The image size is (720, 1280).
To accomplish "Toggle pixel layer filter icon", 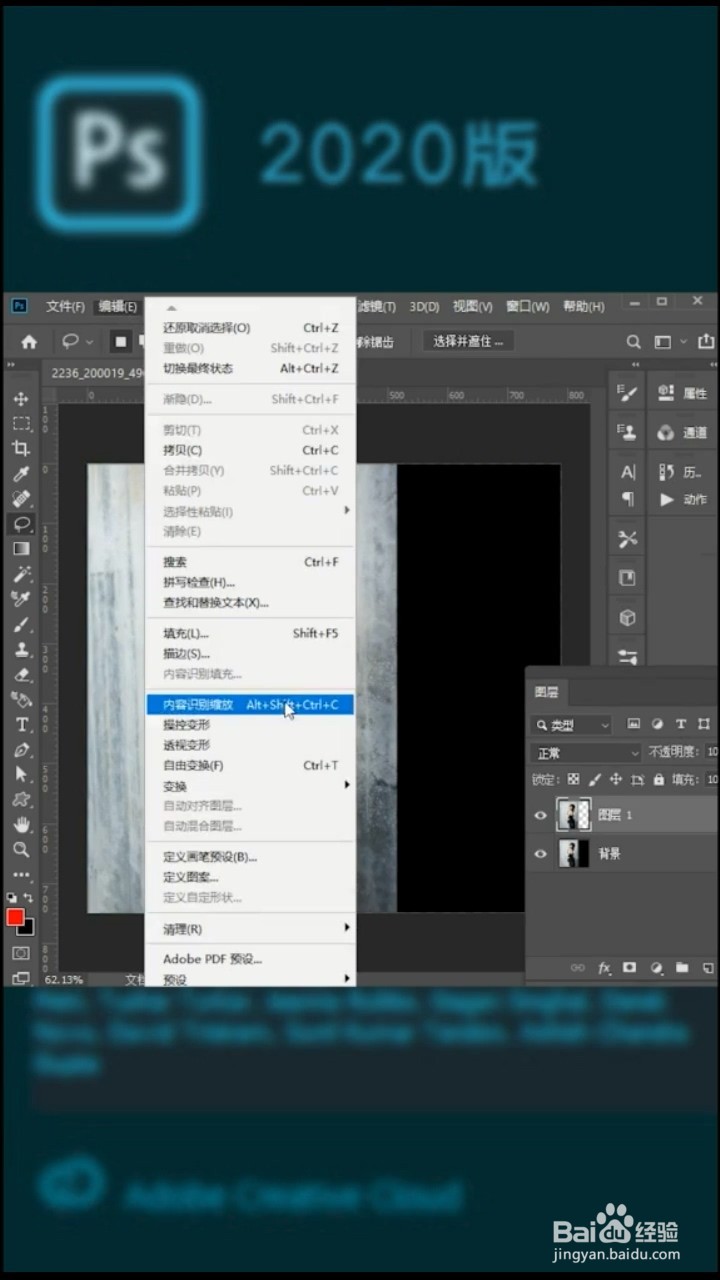I will (x=633, y=724).
